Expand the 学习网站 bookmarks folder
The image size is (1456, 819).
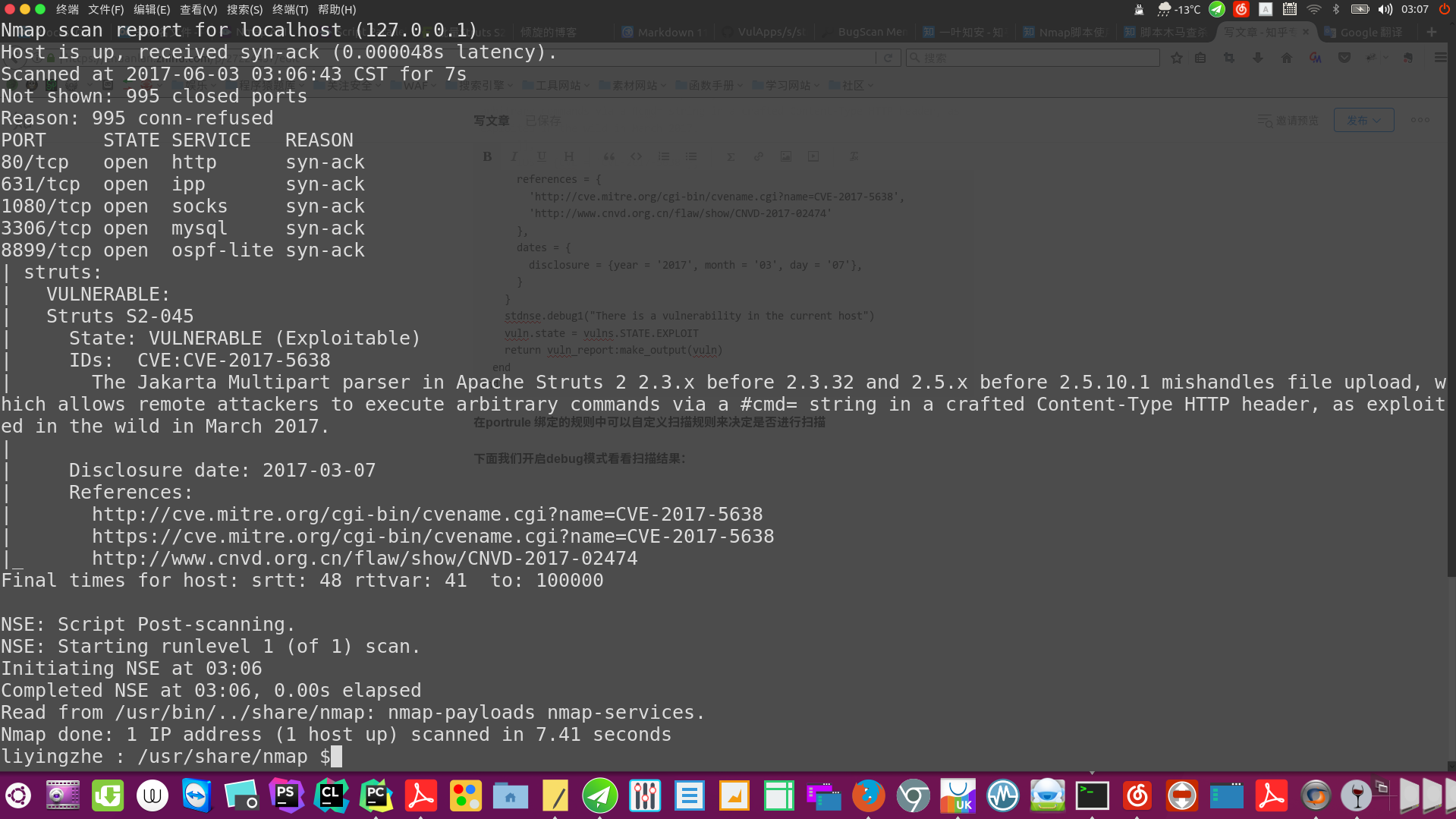click(x=786, y=85)
